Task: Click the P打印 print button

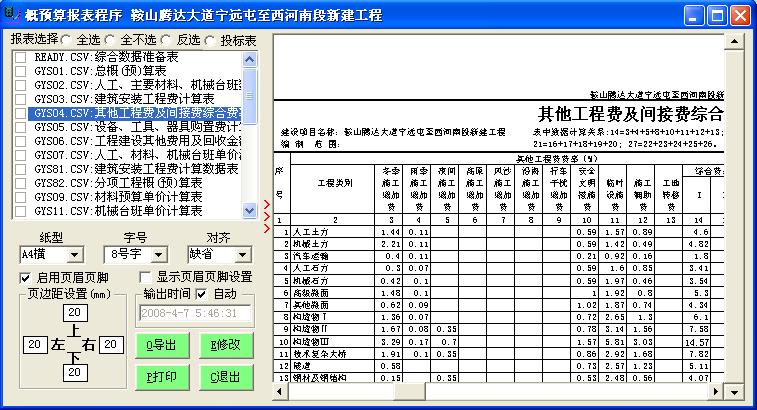Action: [162, 377]
